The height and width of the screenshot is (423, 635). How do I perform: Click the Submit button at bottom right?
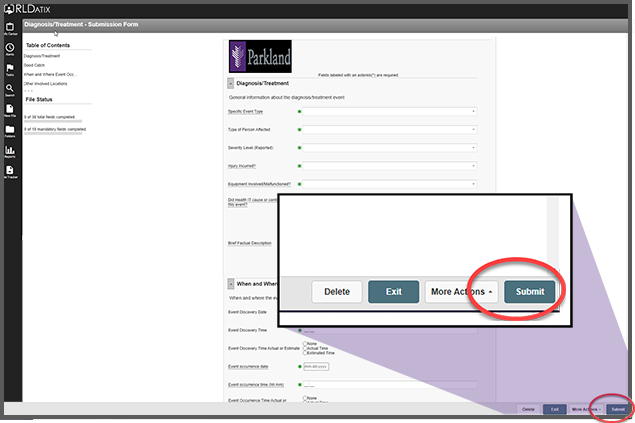pyautogui.click(x=618, y=409)
